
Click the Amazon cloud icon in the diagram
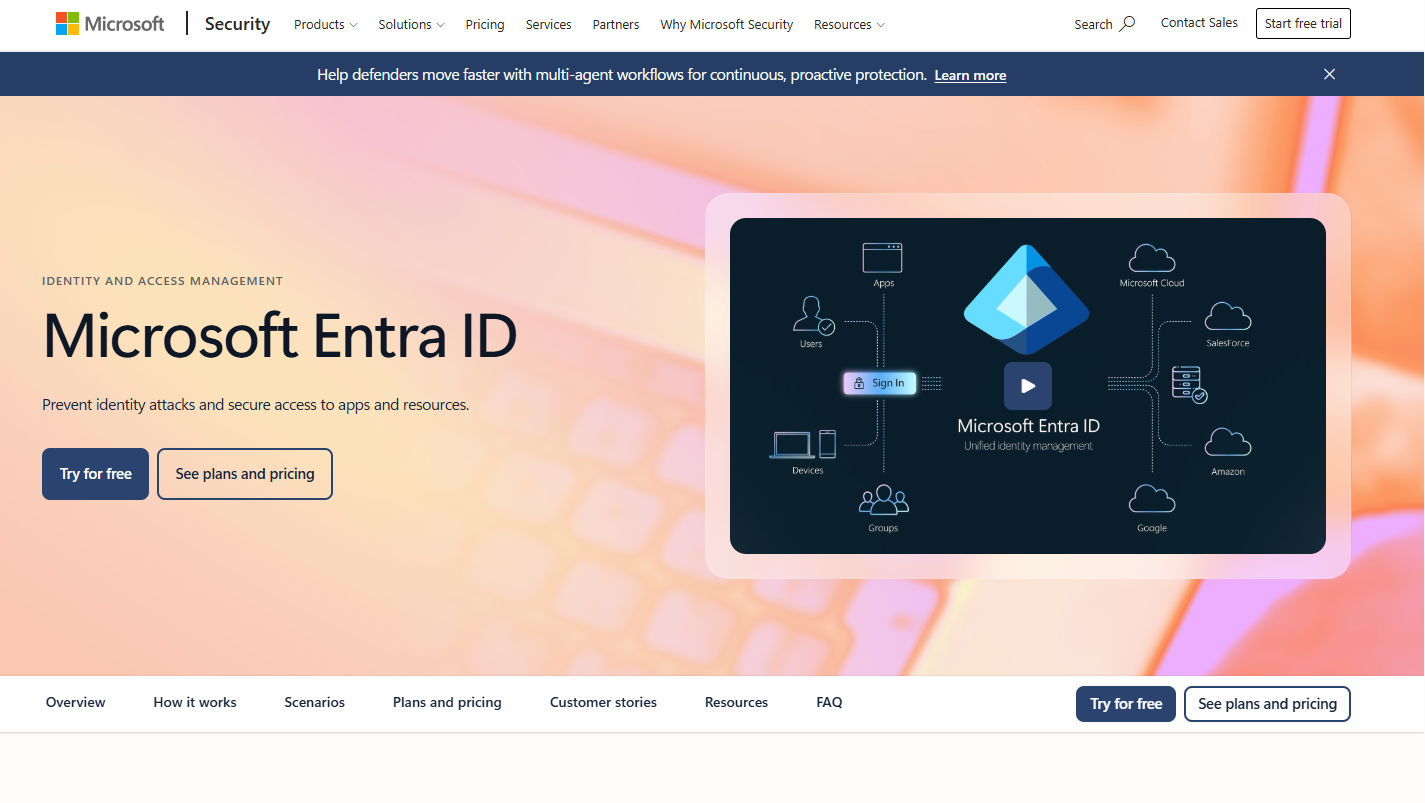coord(1228,443)
